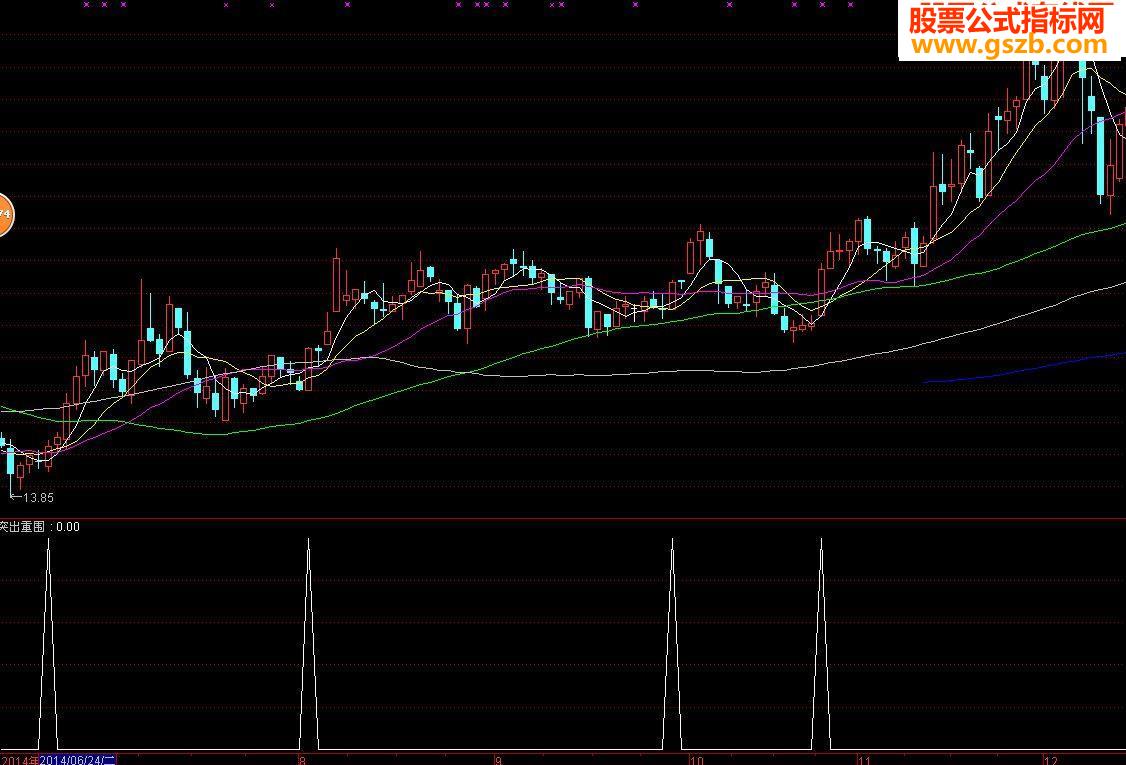Click the 2014年 year label on axis
This screenshot has width=1126, height=765.
click(x=19, y=760)
